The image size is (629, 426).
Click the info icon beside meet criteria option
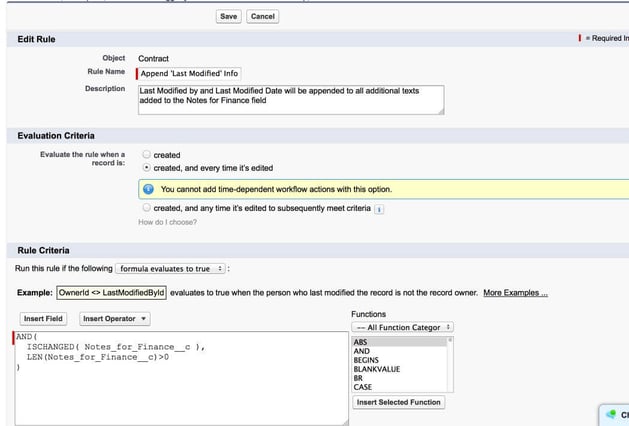coord(379,209)
